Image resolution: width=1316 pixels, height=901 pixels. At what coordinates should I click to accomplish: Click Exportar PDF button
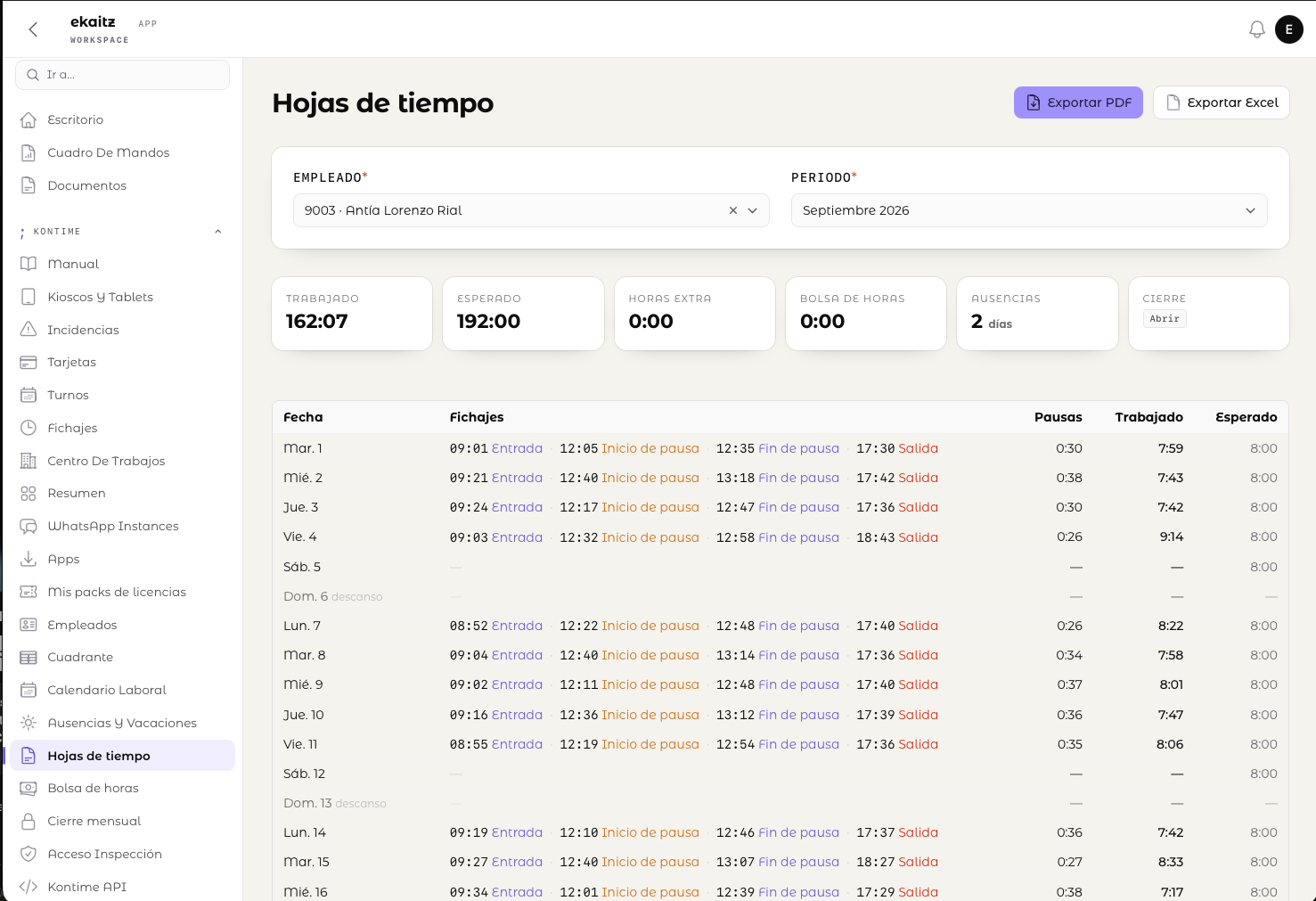click(1078, 102)
